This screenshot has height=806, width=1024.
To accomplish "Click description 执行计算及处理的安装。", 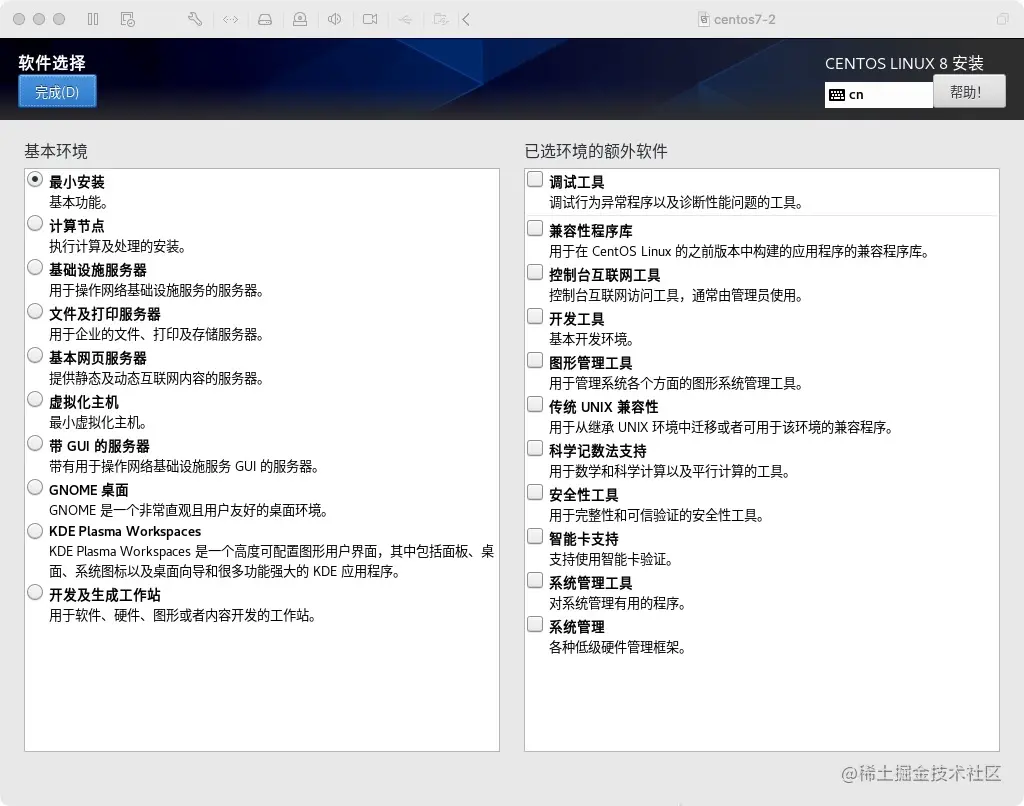I will coord(118,246).
